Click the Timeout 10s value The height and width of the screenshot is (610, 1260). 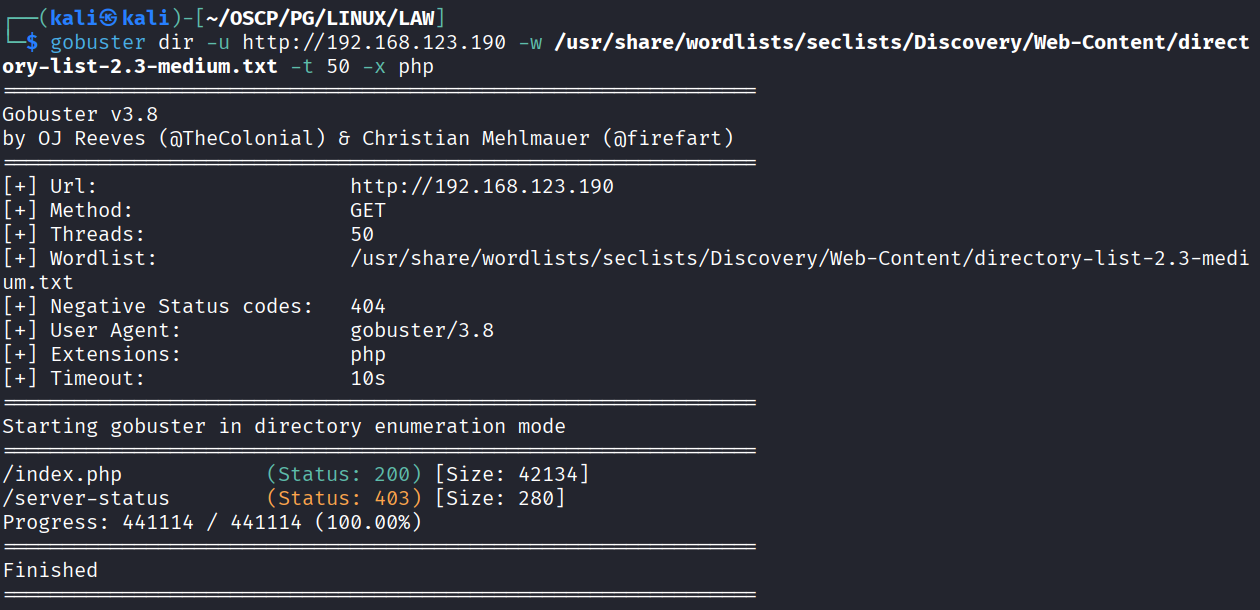click(368, 378)
